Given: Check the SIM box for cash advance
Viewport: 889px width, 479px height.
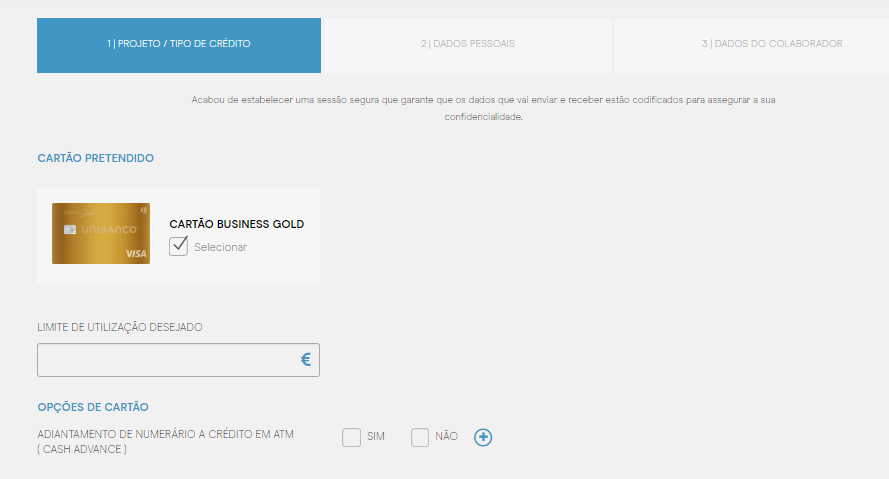Looking at the screenshot, I should (351, 437).
